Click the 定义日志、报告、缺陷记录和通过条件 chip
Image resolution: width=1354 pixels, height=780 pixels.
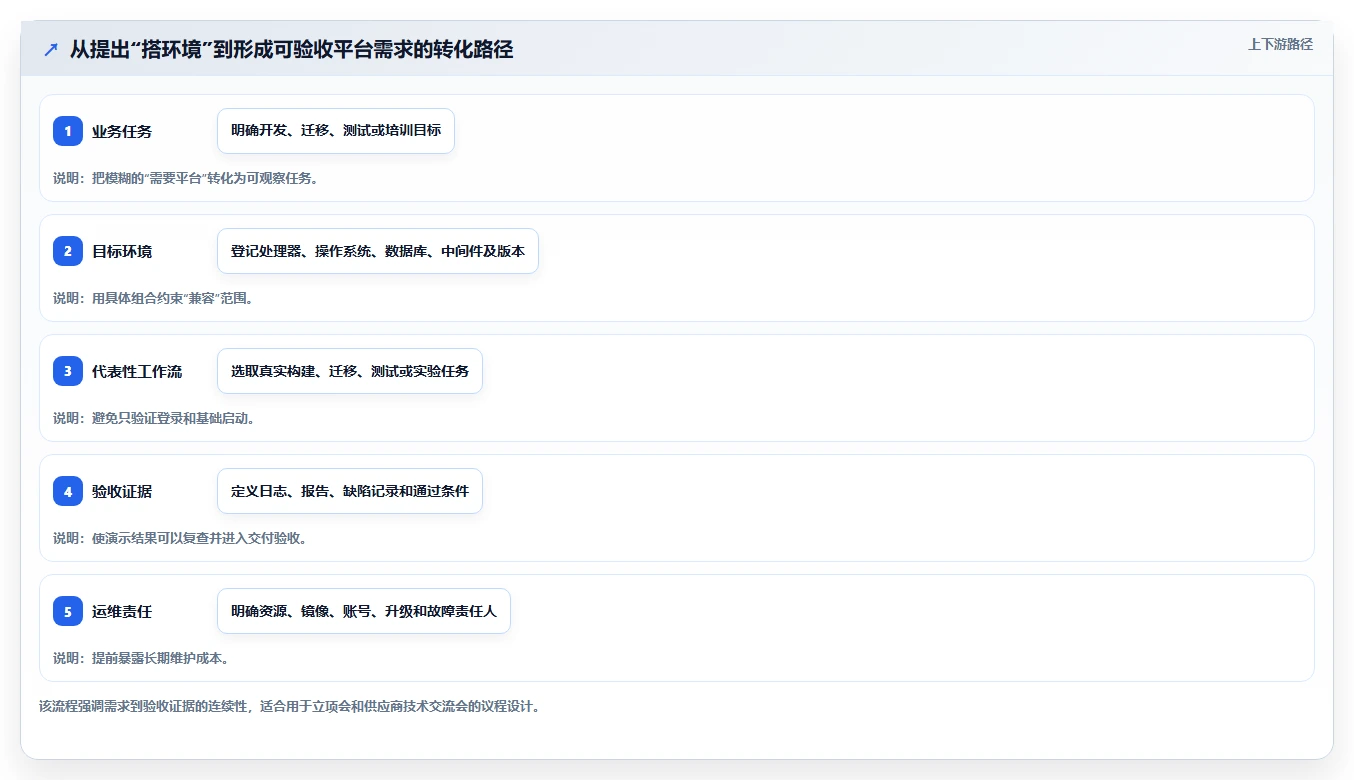[x=350, y=491]
